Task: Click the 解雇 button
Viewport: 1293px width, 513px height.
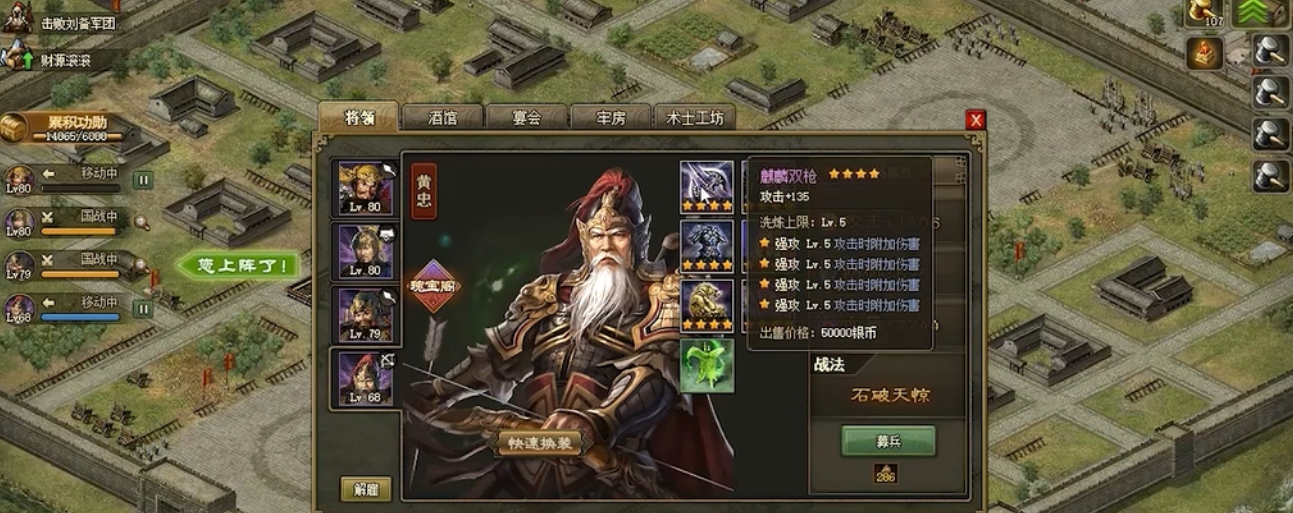Action: point(365,489)
